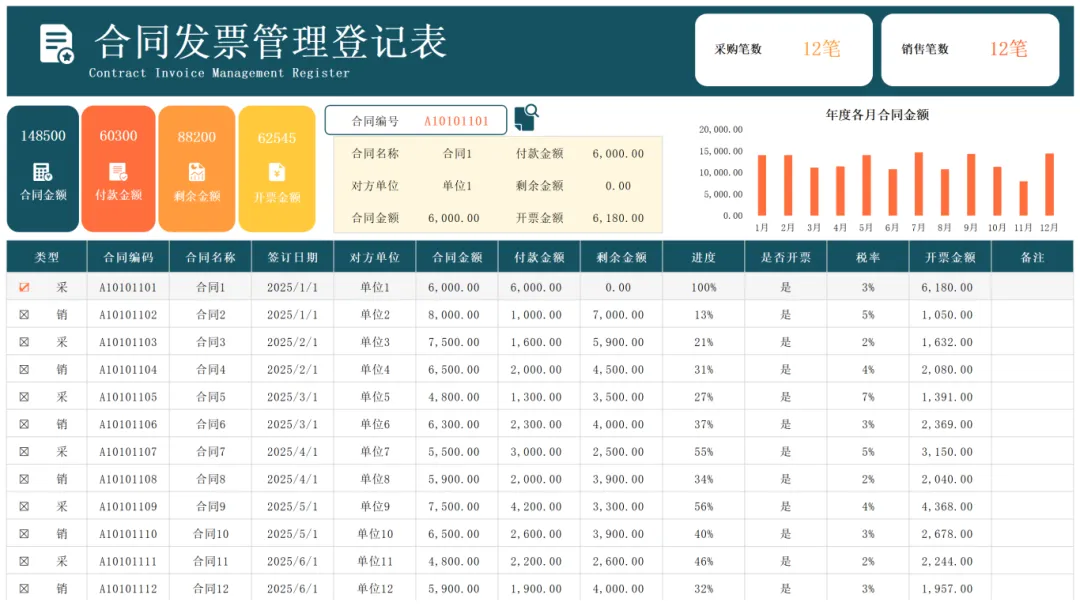The height and width of the screenshot is (606, 1080).
Task: Click the 进度 column header
Action: coord(703,258)
